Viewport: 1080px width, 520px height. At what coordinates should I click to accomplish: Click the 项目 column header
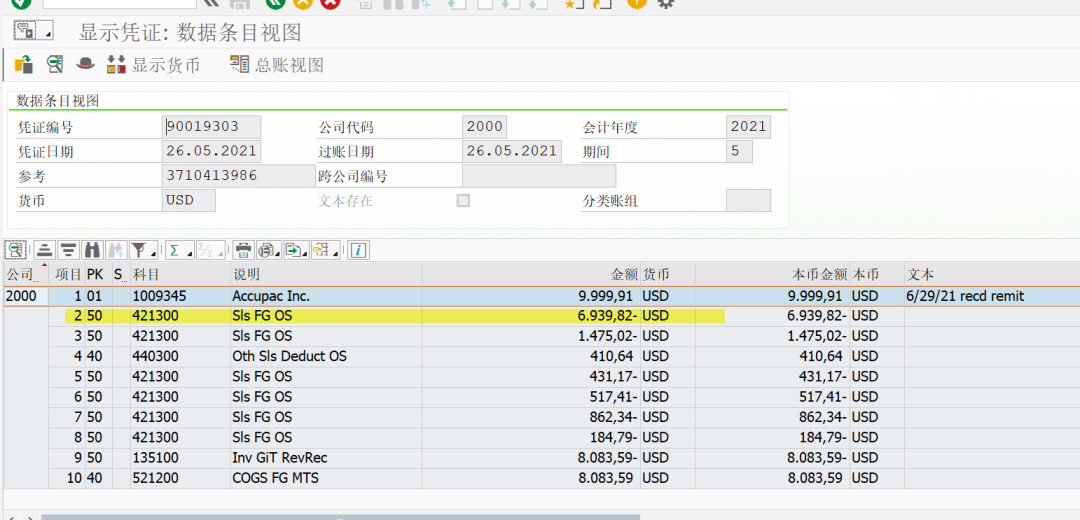pyautogui.click(x=68, y=274)
